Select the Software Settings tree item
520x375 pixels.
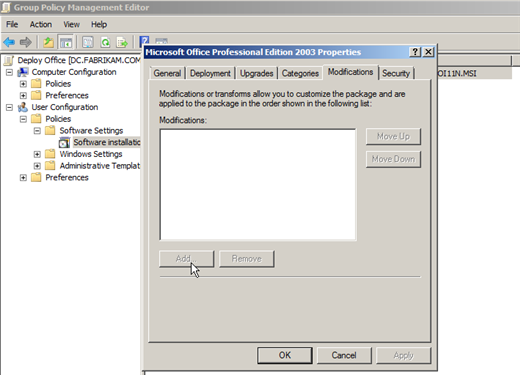tap(91, 131)
